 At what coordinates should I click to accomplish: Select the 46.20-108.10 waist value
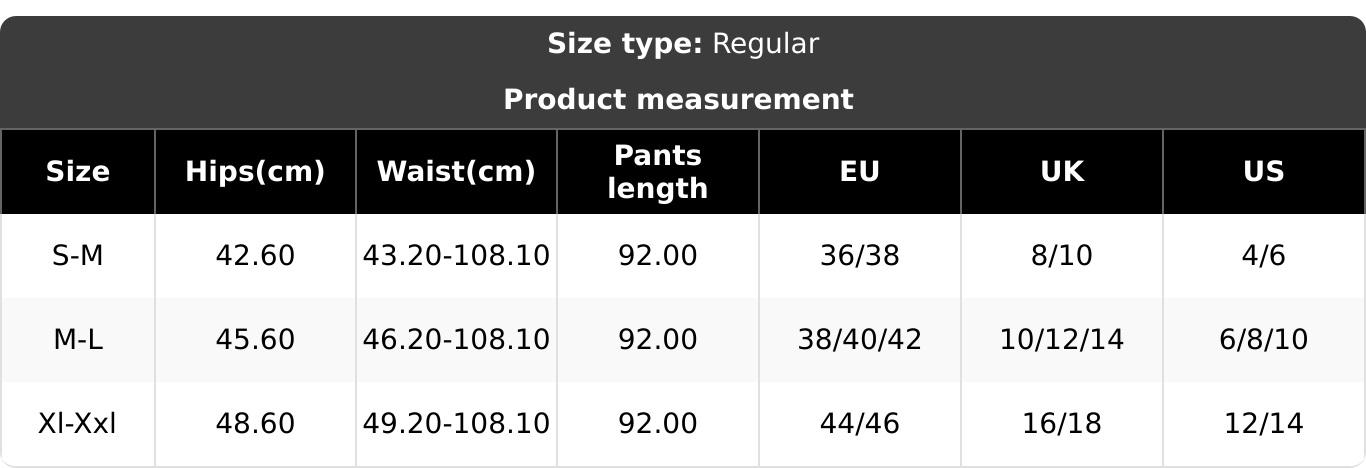point(456,340)
